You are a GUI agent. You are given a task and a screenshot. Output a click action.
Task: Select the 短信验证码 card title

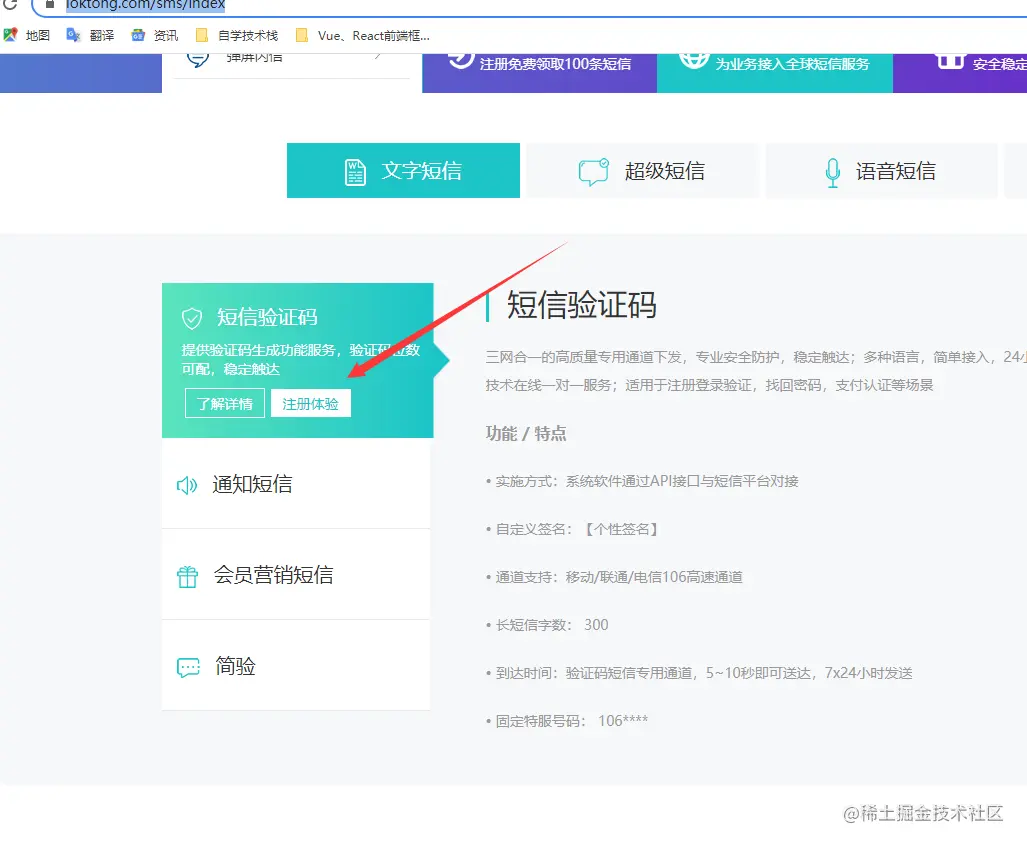coord(267,317)
